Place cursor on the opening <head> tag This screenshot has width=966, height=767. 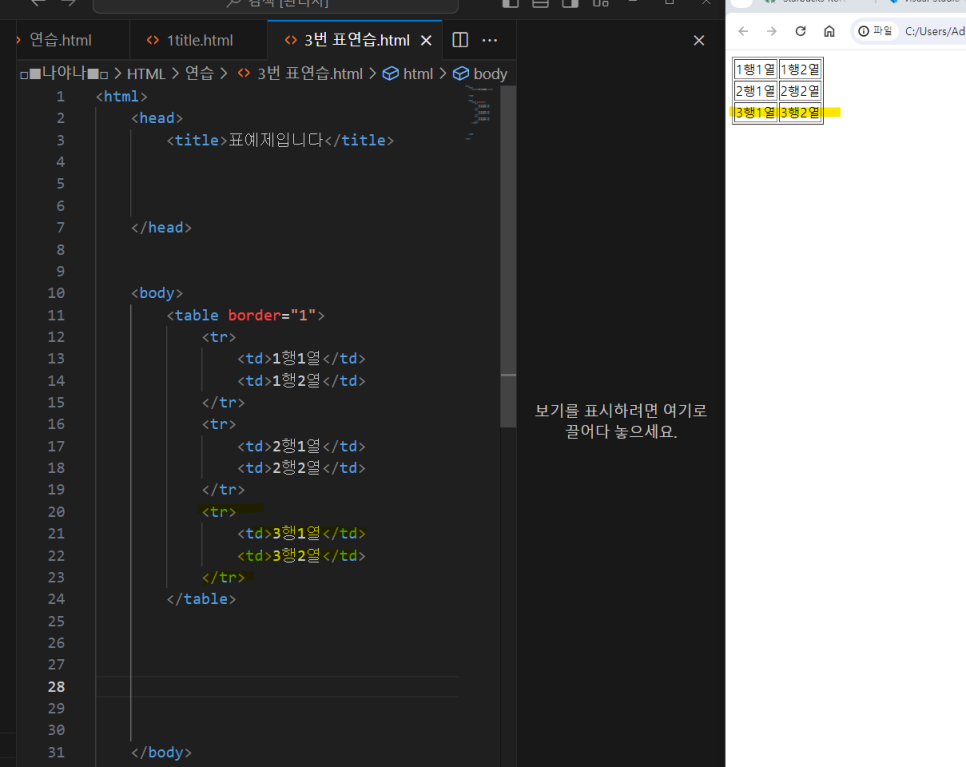pyautogui.click(x=157, y=118)
